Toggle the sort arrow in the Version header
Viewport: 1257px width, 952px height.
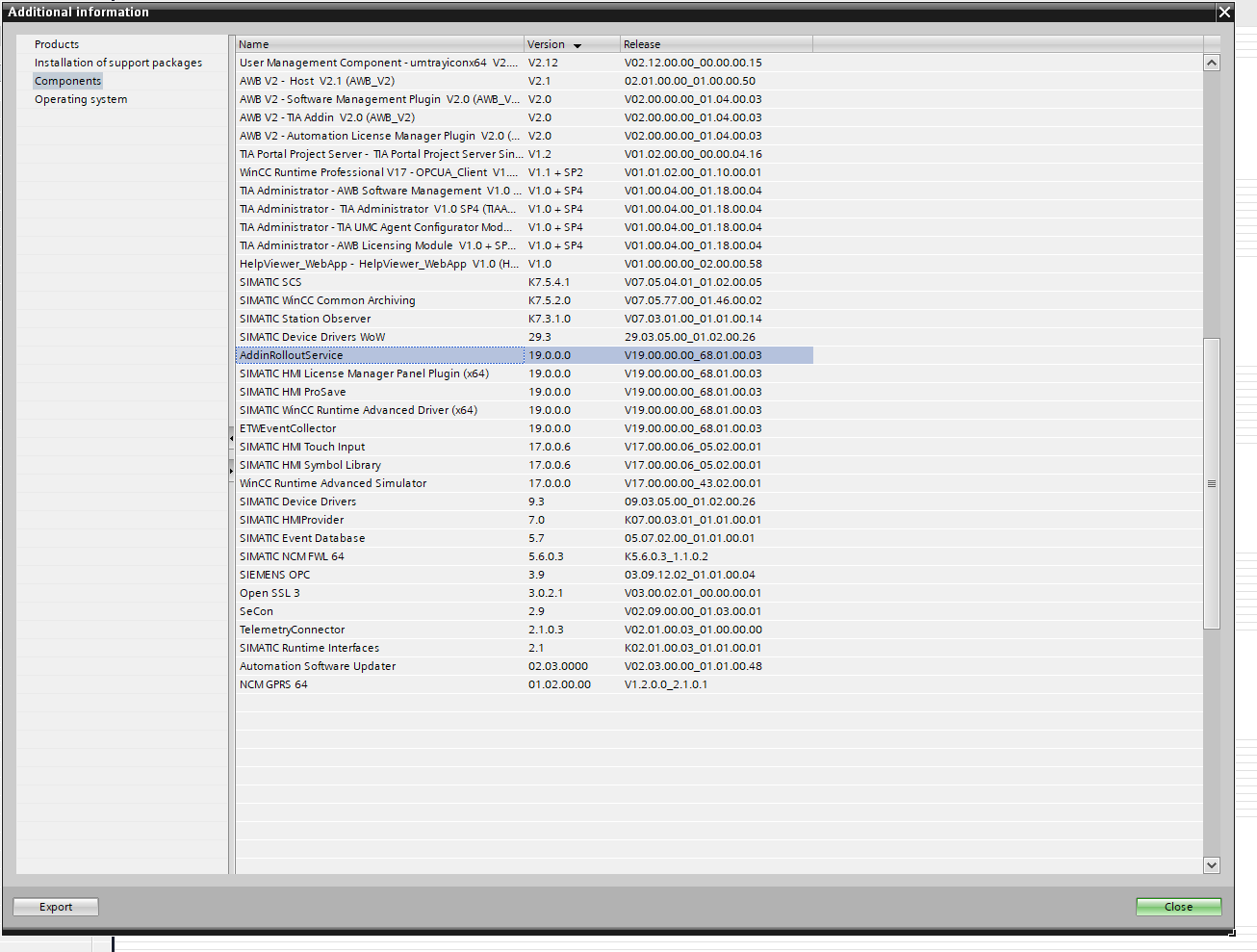click(x=577, y=45)
